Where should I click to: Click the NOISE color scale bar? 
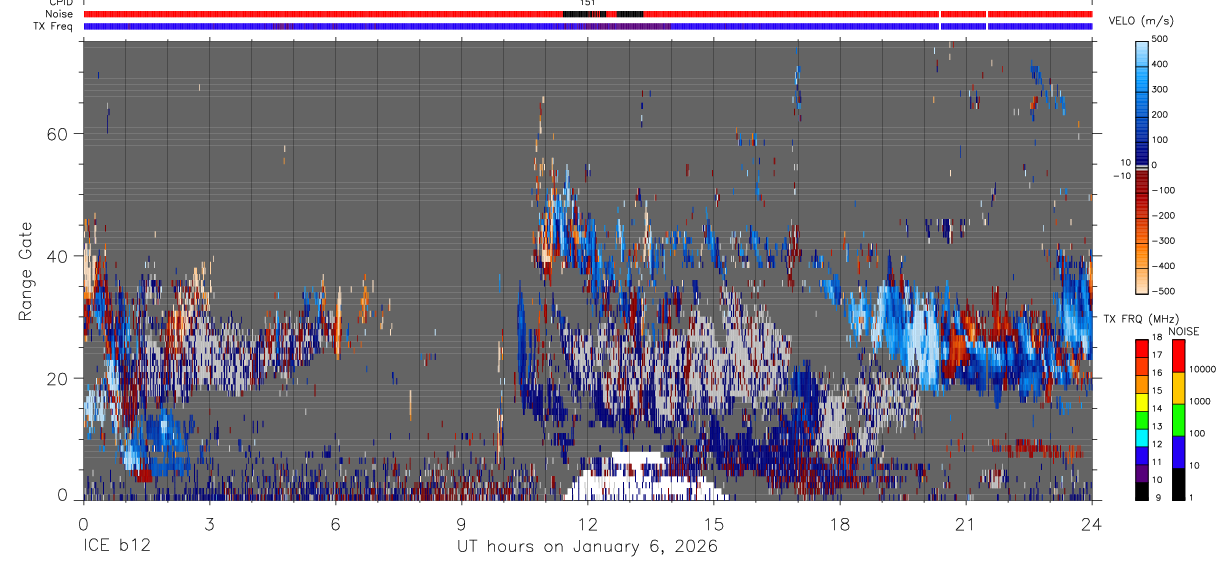coord(1179,418)
